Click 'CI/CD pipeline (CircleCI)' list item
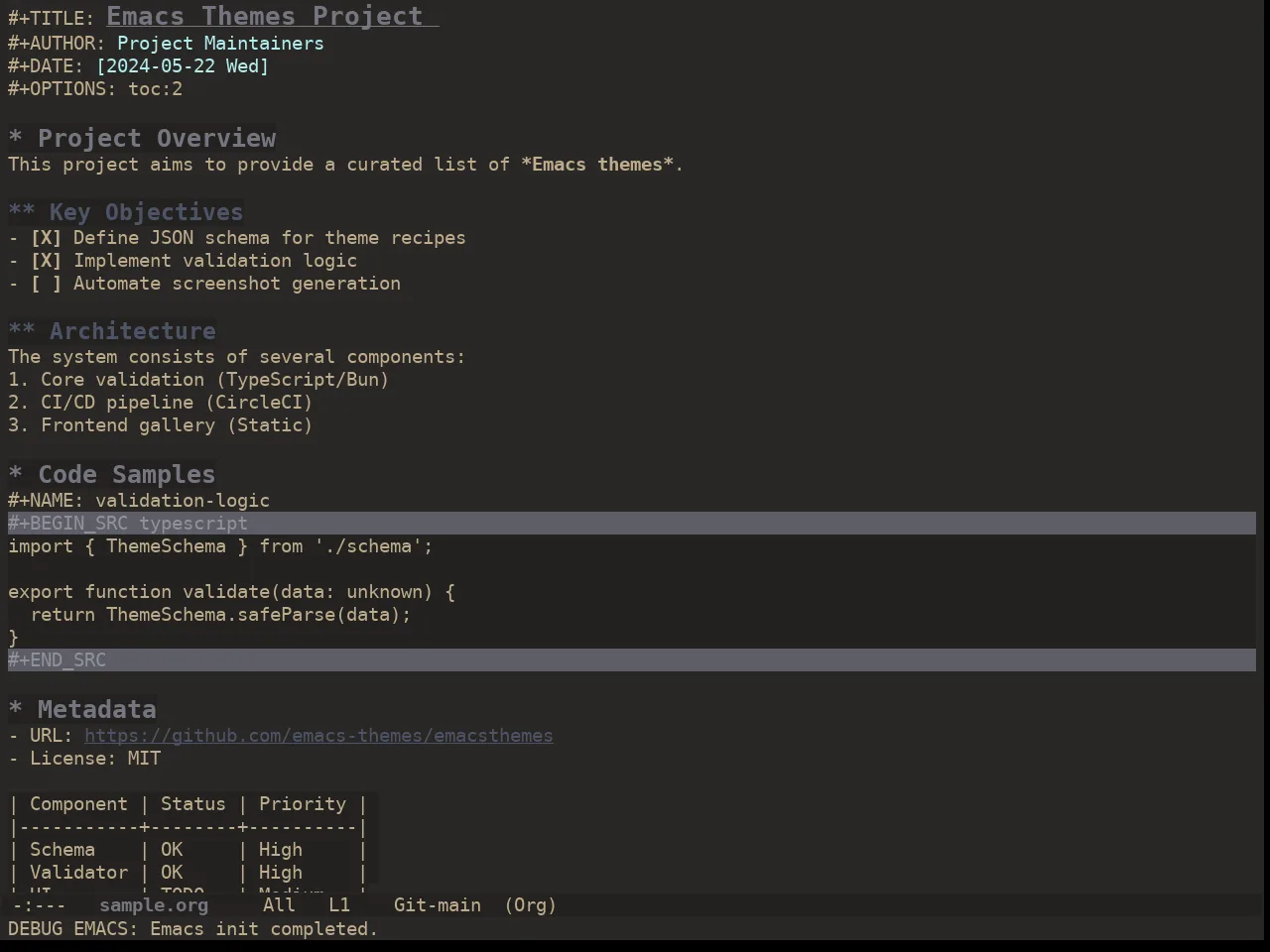Image resolution: width=1270 pixels, height=952 pixels. pyautogui.click(x=161, y=403)
